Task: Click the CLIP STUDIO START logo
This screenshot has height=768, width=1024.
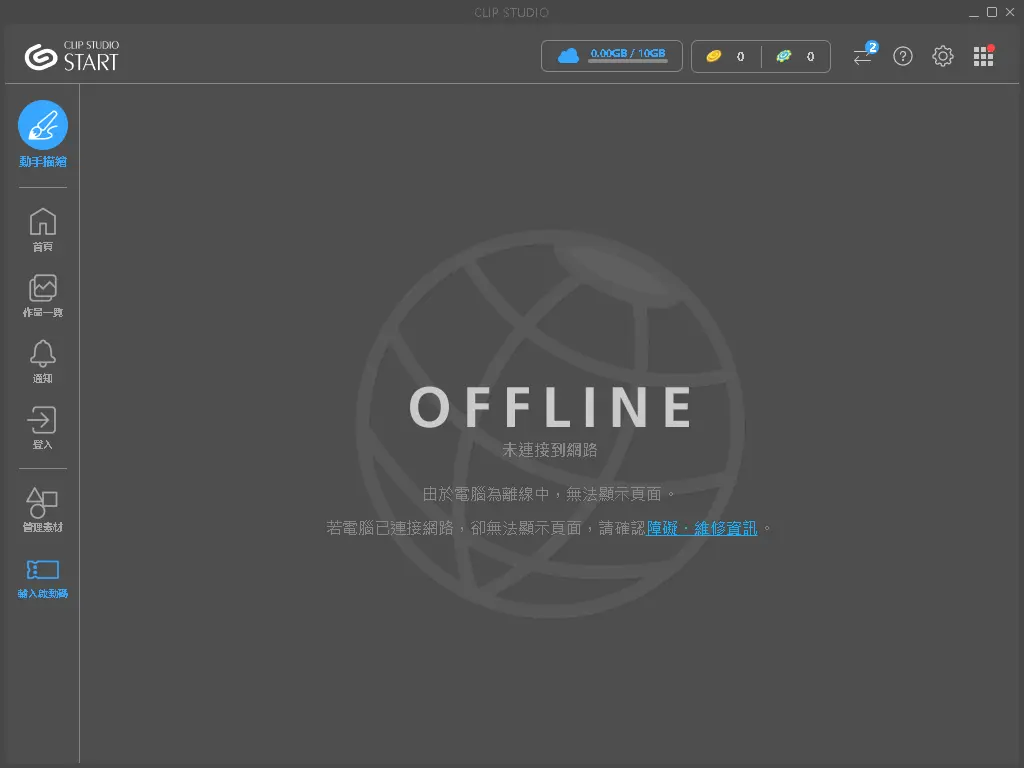Action: [x=72, y=56]
